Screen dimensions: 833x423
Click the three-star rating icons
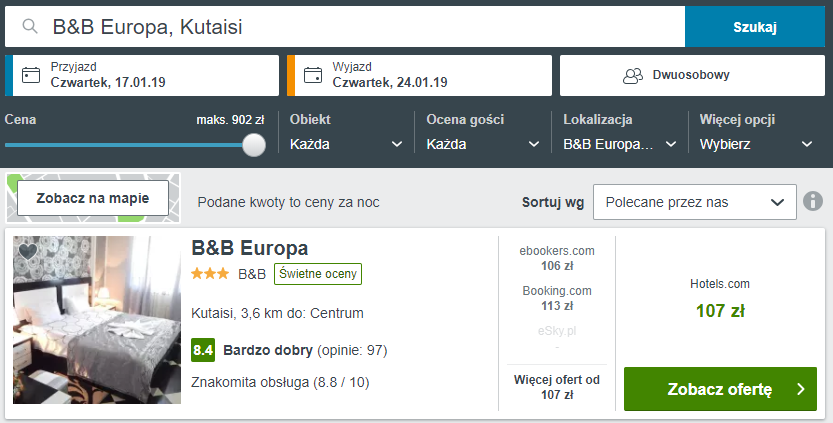(210, 274)
